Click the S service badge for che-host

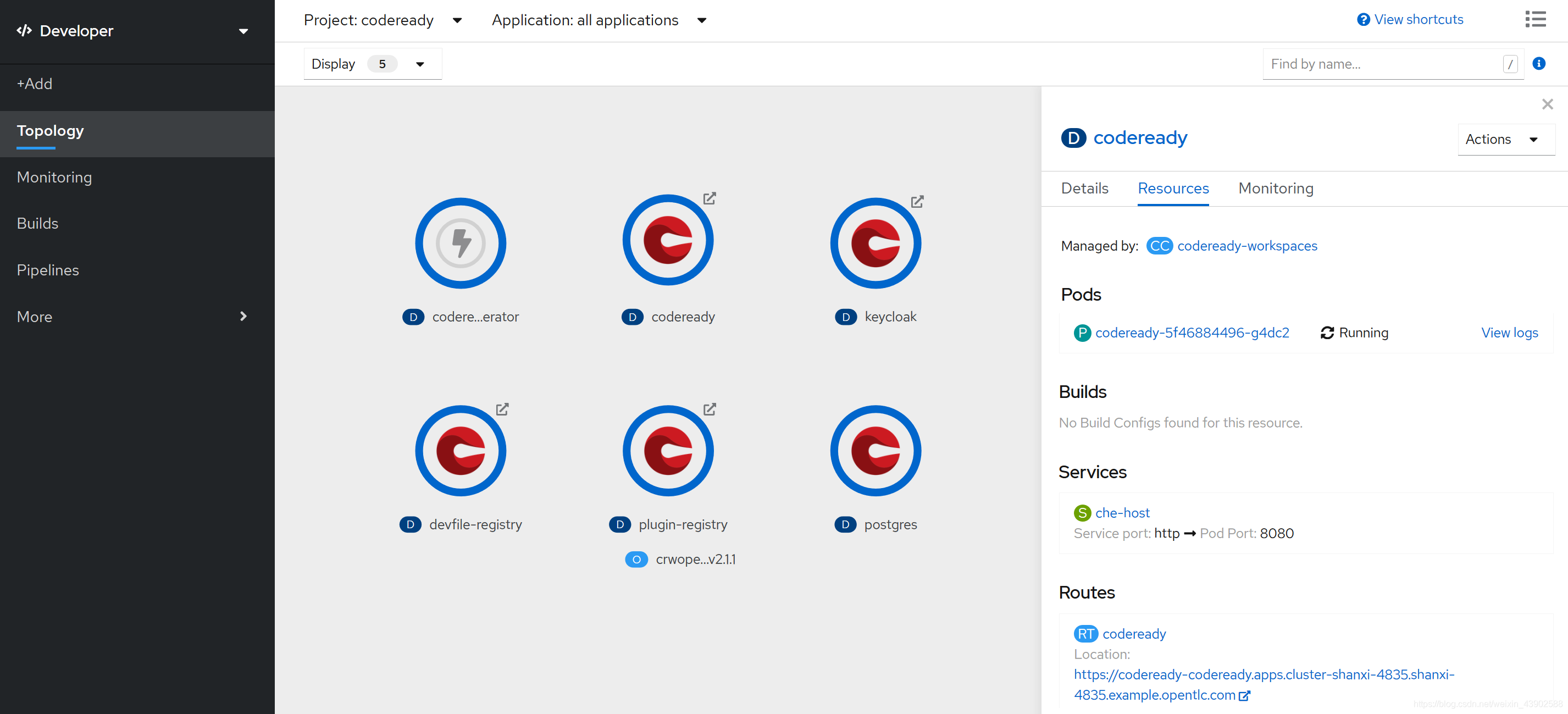[1082, 513]
